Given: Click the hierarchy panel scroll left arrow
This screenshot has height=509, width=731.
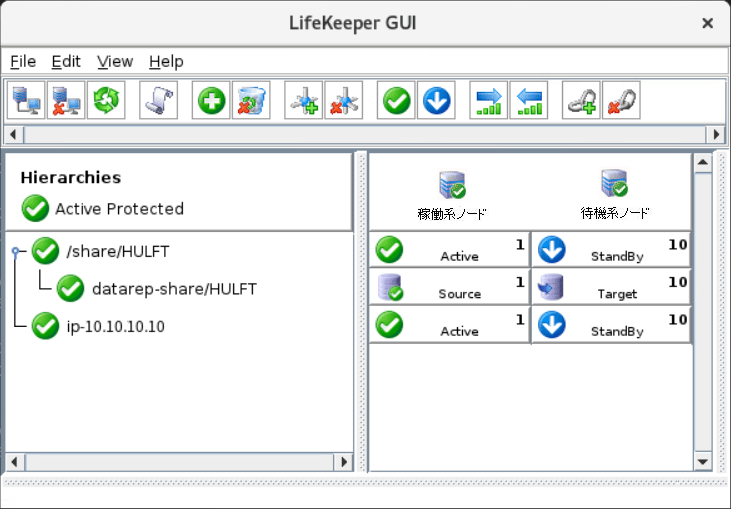Looking at the screenshot, I should [14, 462].
